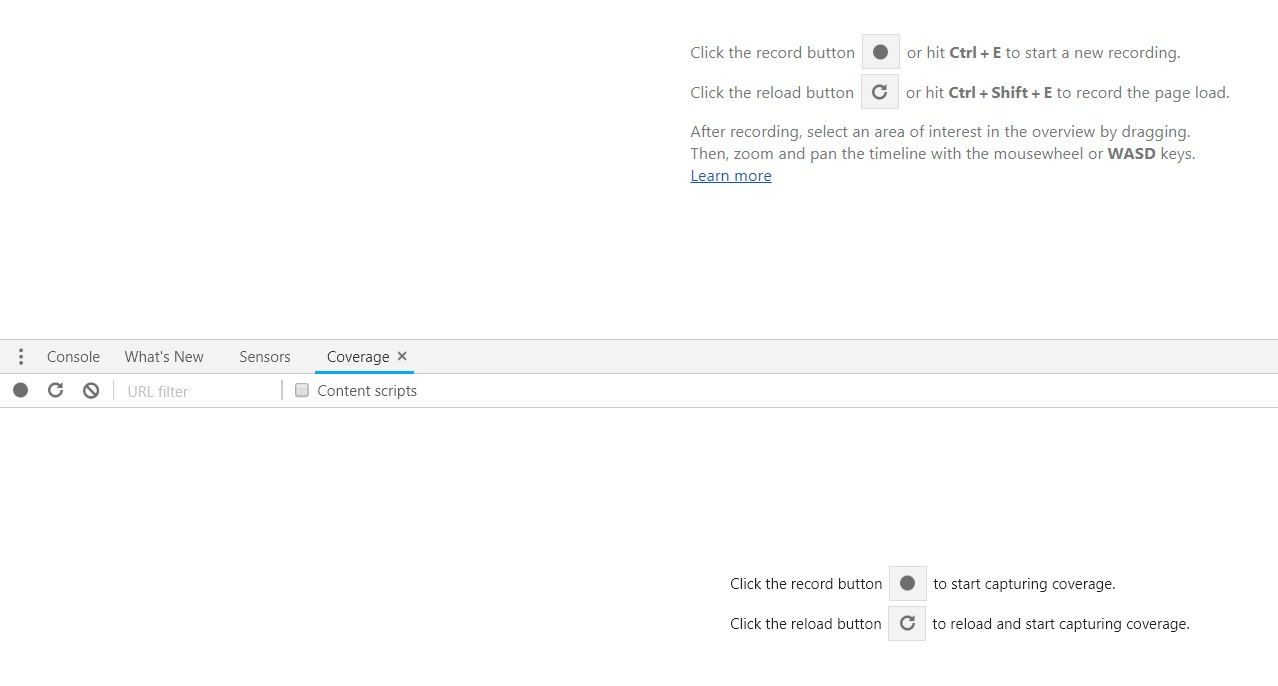Focus the URL filter input field
The image size is (1278, 686).
click(200, 391)
